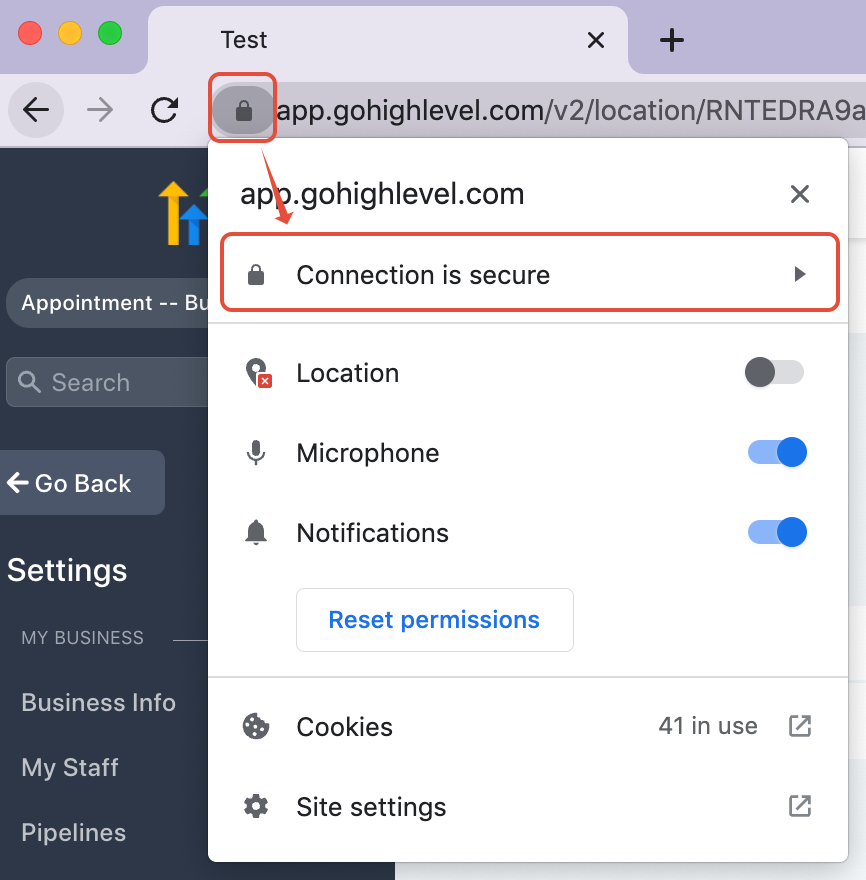Image resolution: width=866 pixels, height=880 pixels.
Task: Click the browser forward arrow
Action: point(100,109)
